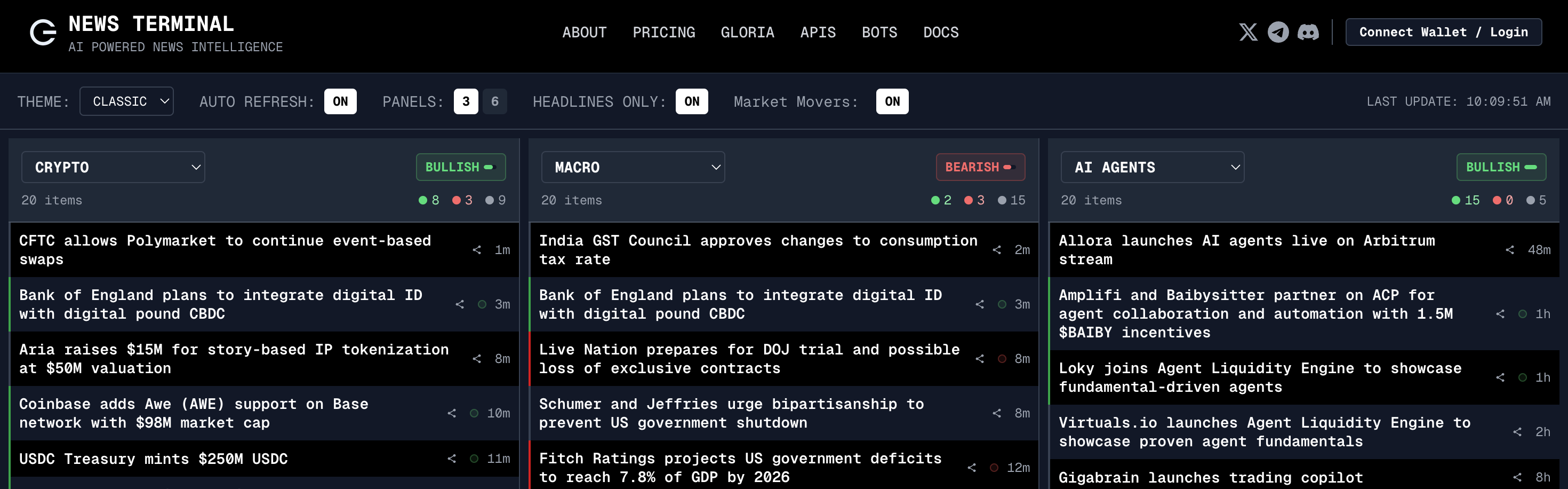
Task: Expand the CRYPTO panel category dropdown
Action: click(113, 168)
